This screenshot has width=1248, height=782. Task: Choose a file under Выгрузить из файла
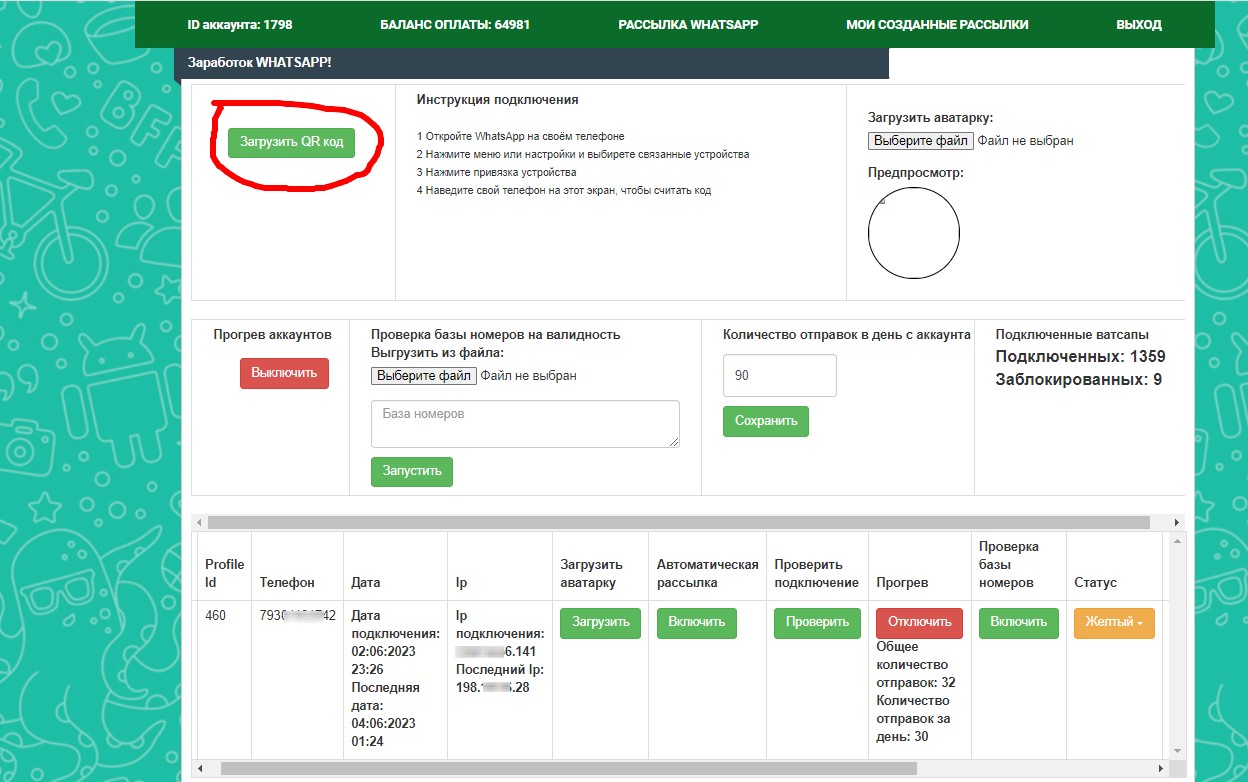click(x=424, y=376)
